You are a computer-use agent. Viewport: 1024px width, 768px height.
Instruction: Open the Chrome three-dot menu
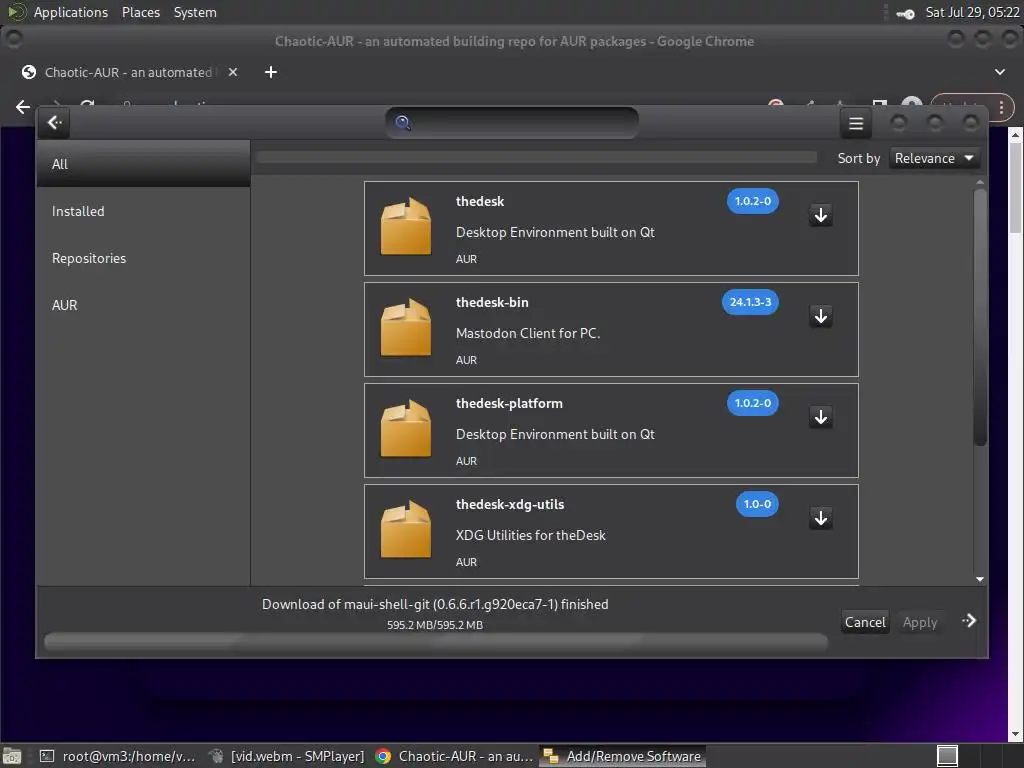1001,108
